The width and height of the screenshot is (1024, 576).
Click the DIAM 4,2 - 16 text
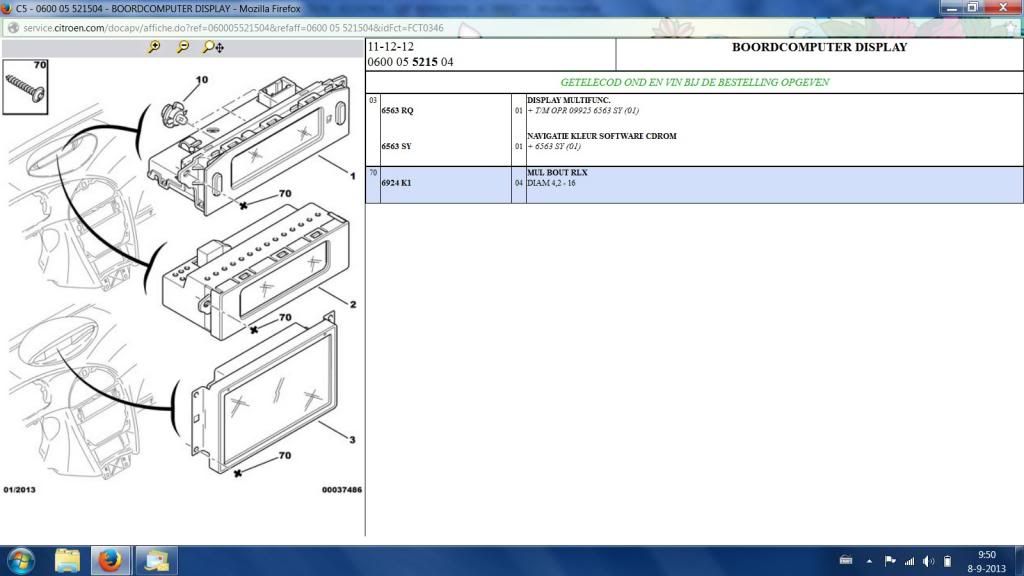[551, 183]
